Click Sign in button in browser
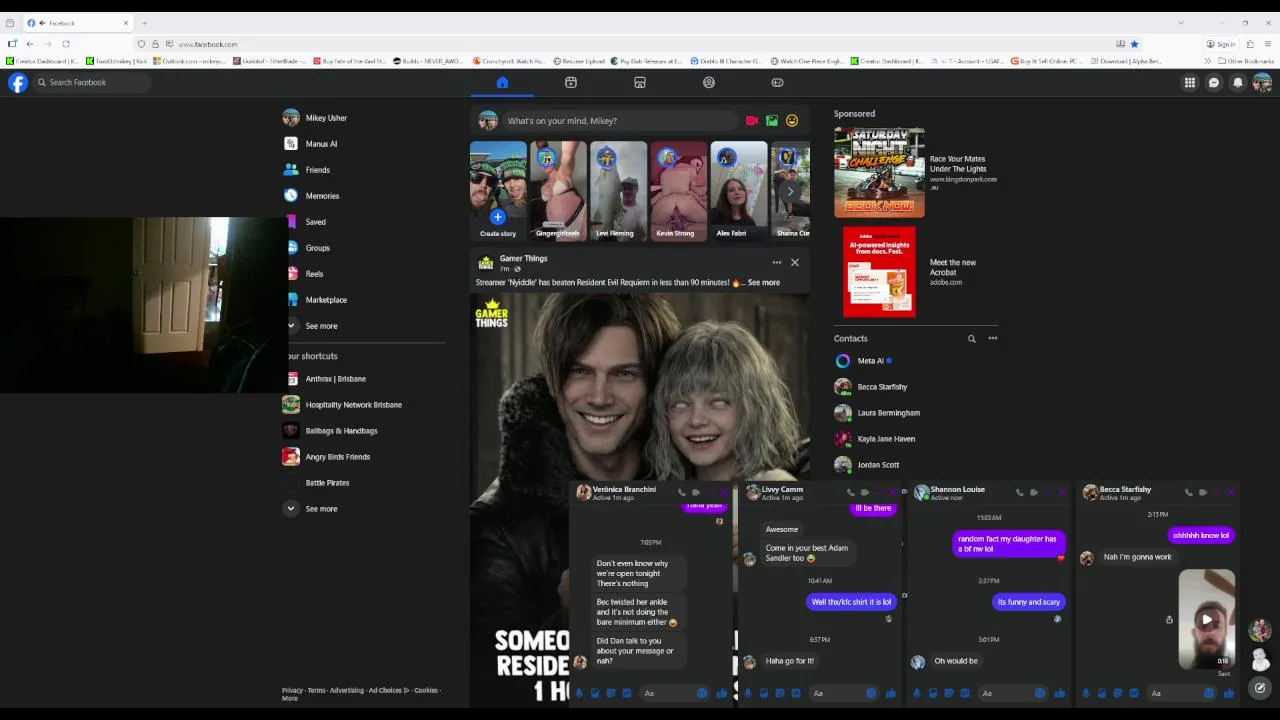 1221,44
